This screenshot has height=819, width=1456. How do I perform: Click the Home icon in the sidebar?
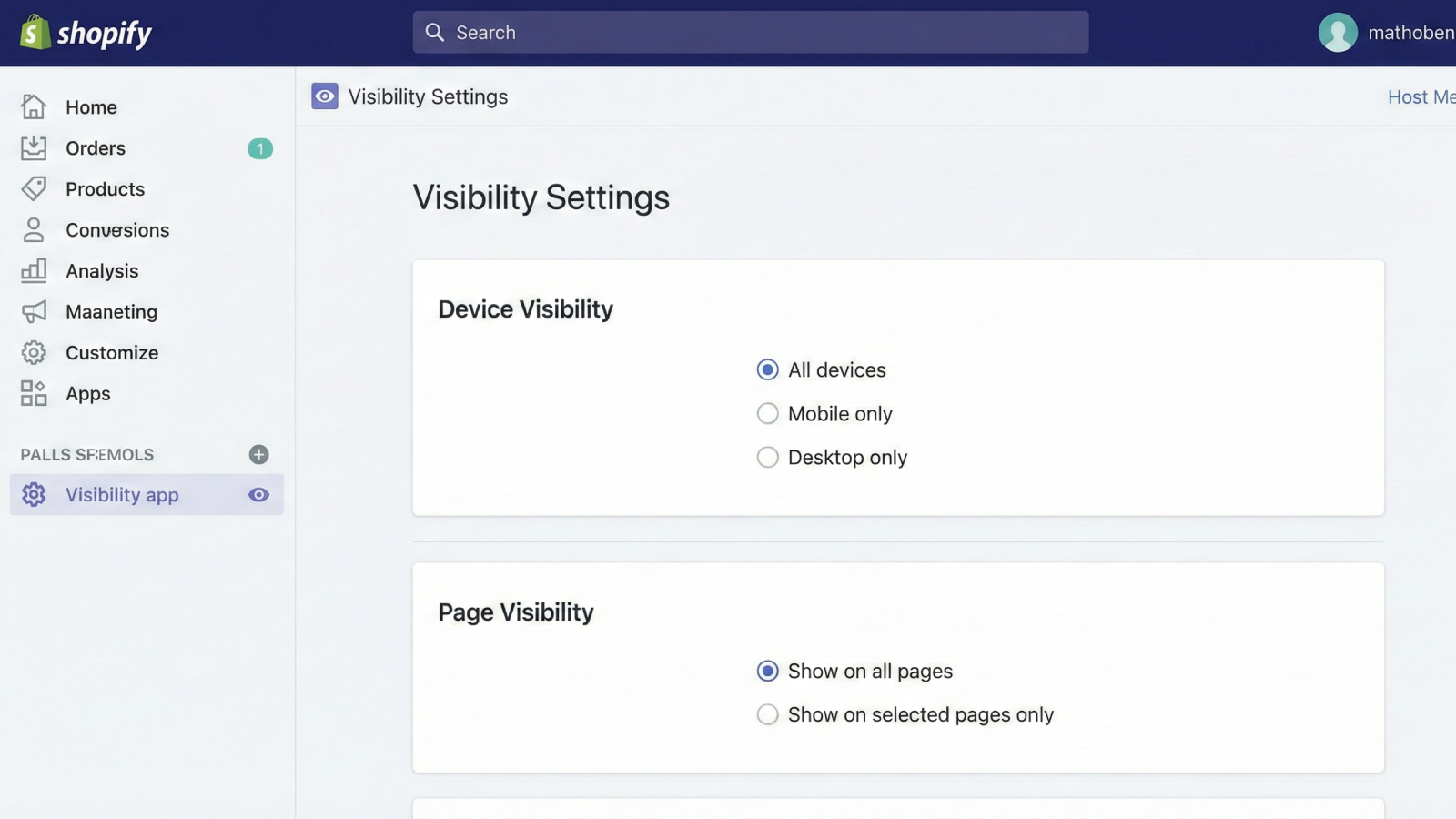[33, 106]
